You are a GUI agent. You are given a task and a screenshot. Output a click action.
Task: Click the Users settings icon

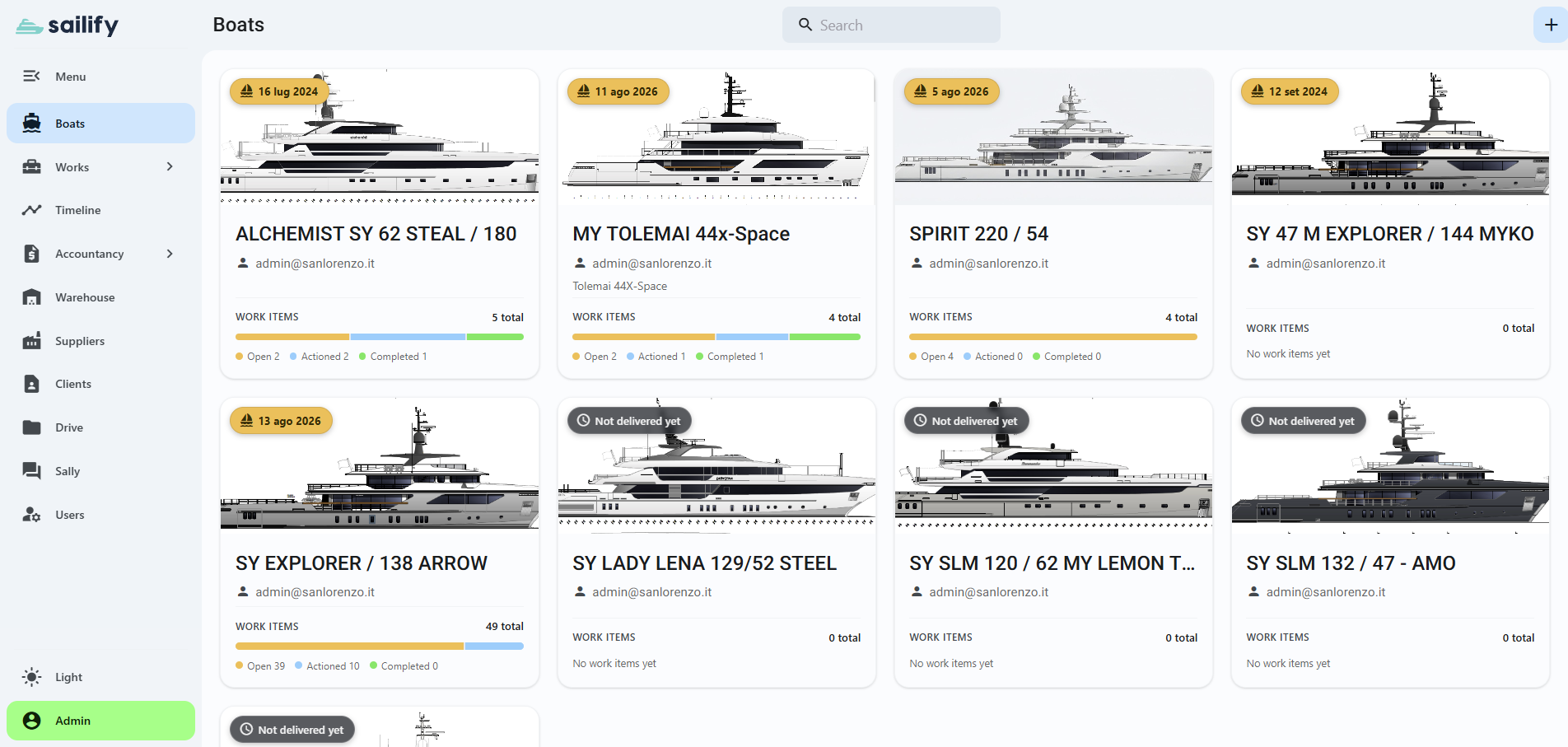click(x=31, y=515)
